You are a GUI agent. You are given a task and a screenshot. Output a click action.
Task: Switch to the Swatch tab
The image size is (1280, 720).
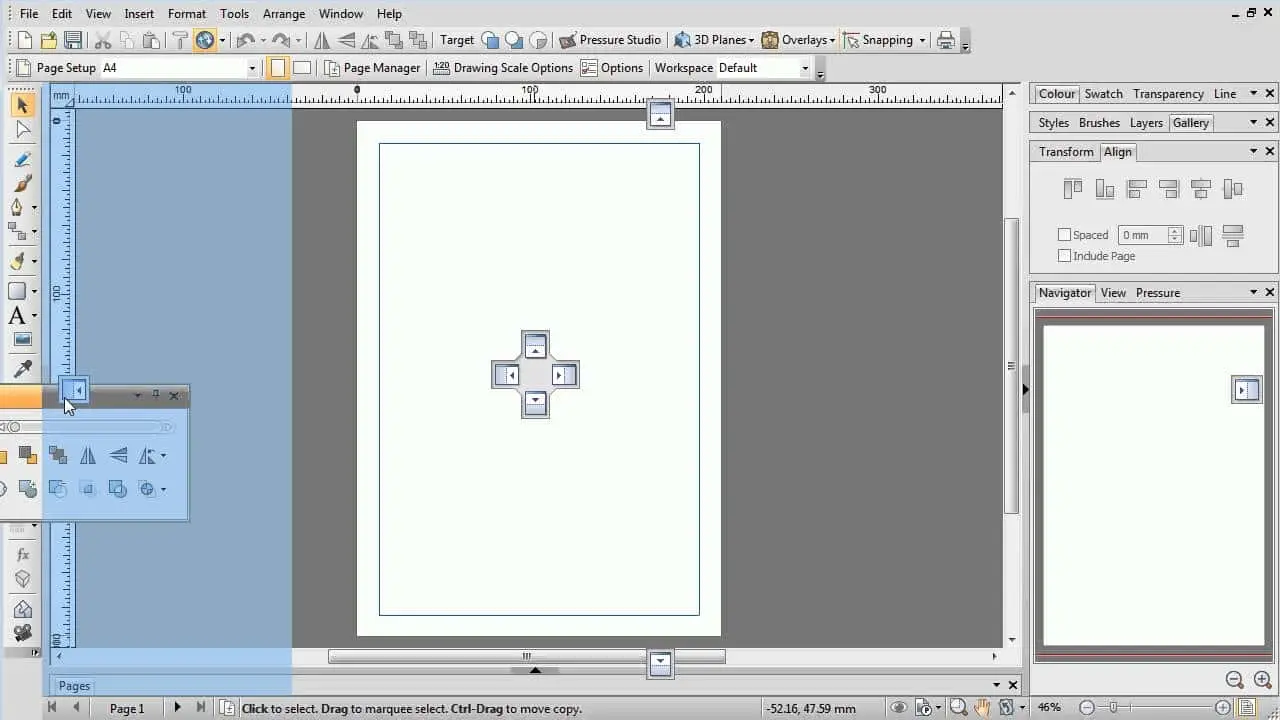click(1103, 94)
